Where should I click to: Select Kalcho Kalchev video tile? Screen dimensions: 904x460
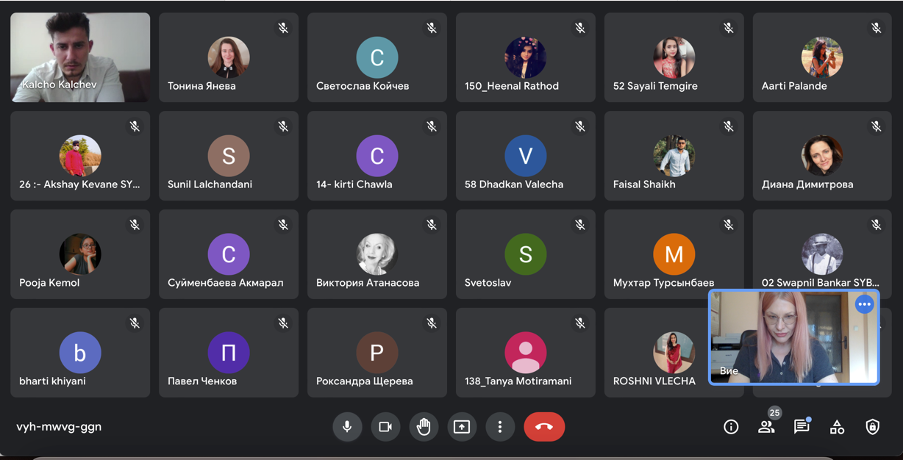point(80,57)
